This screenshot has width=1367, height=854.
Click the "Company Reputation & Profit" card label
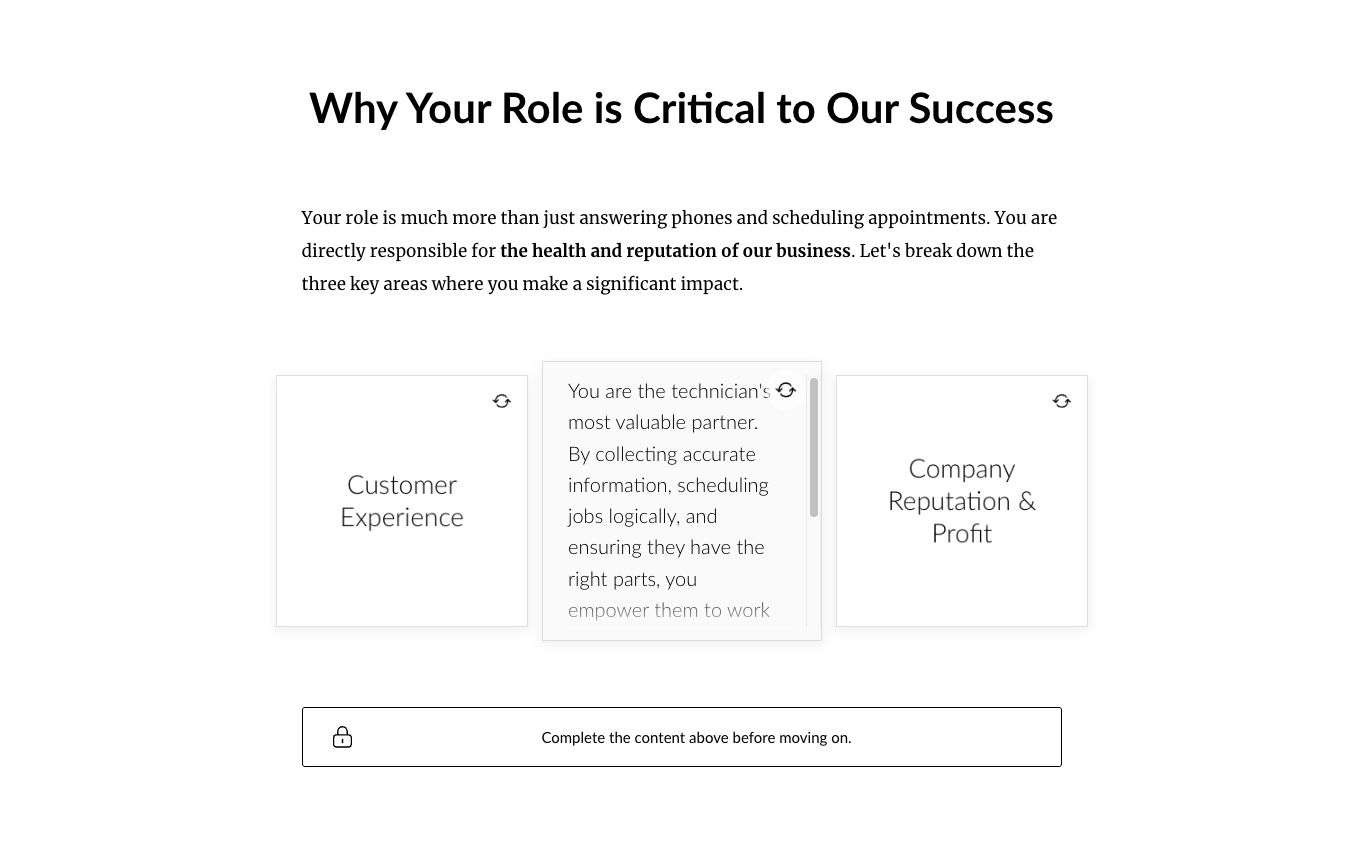click(x=962, y=500)
